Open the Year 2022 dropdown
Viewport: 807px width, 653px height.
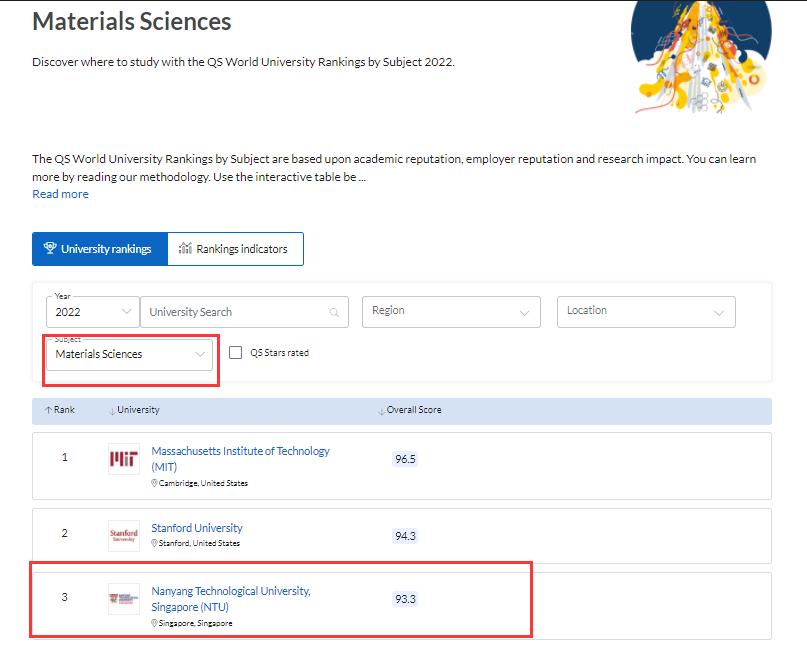click(x=94, y=312)
